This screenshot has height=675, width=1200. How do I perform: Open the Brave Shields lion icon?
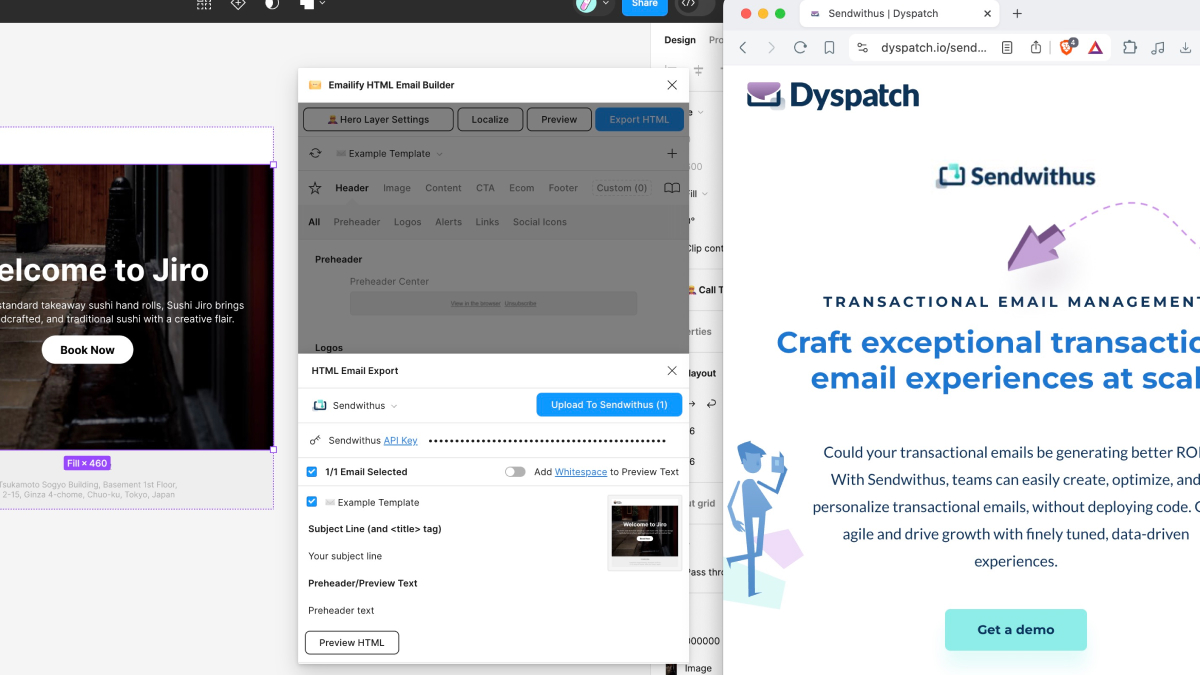point(1067,46)
